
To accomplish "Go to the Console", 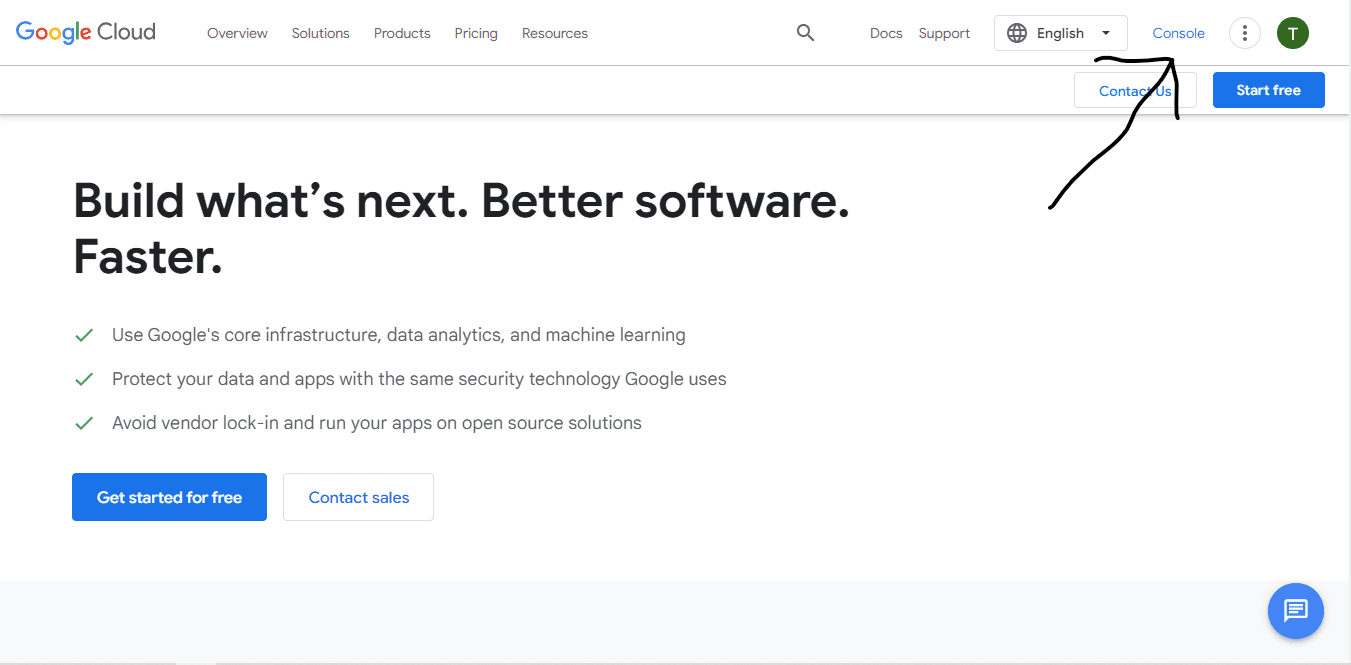I will 1178,33.
